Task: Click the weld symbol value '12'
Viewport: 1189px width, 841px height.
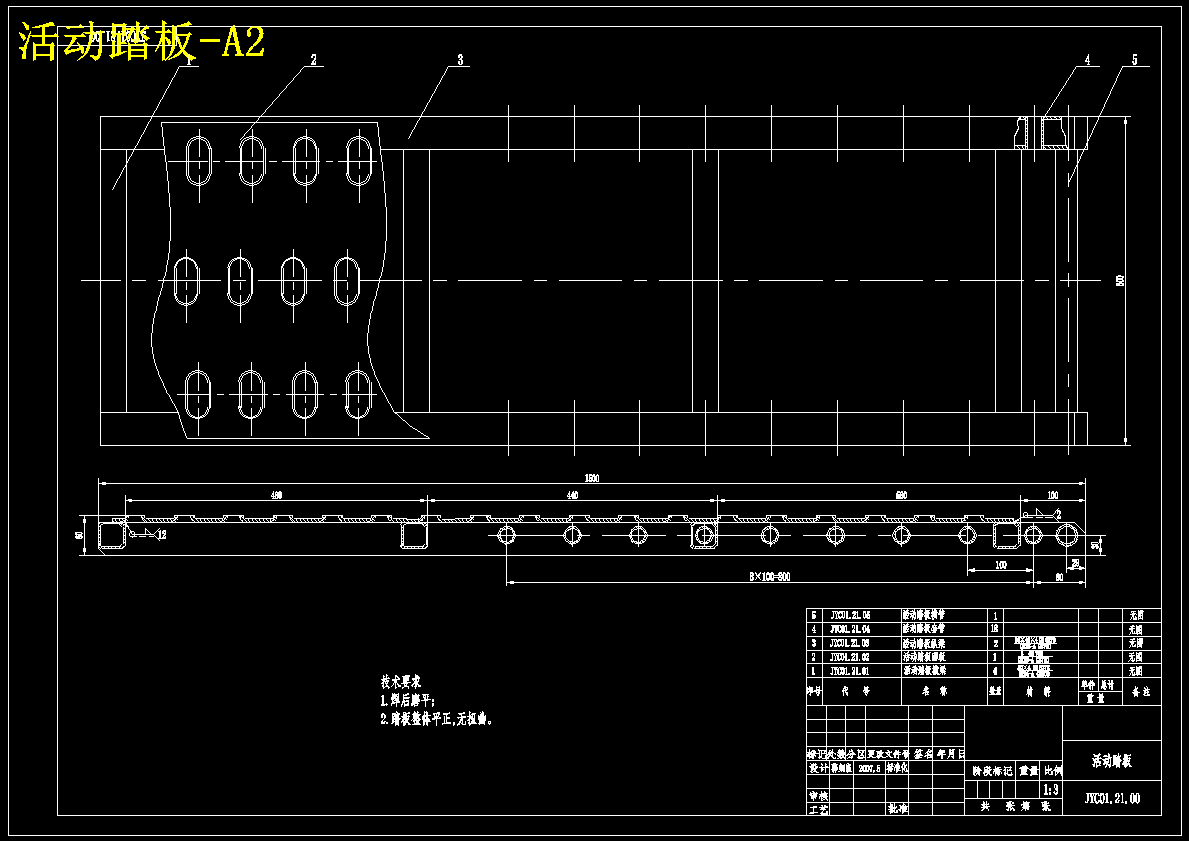Action: coord(161,535)
